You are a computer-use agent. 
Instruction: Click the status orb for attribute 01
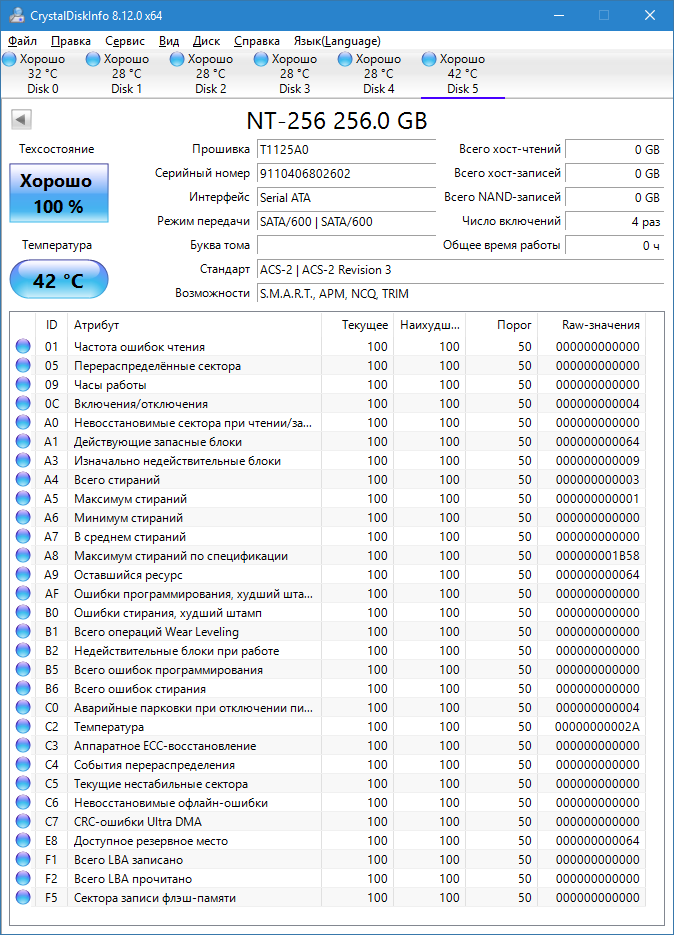pos(23,346)
